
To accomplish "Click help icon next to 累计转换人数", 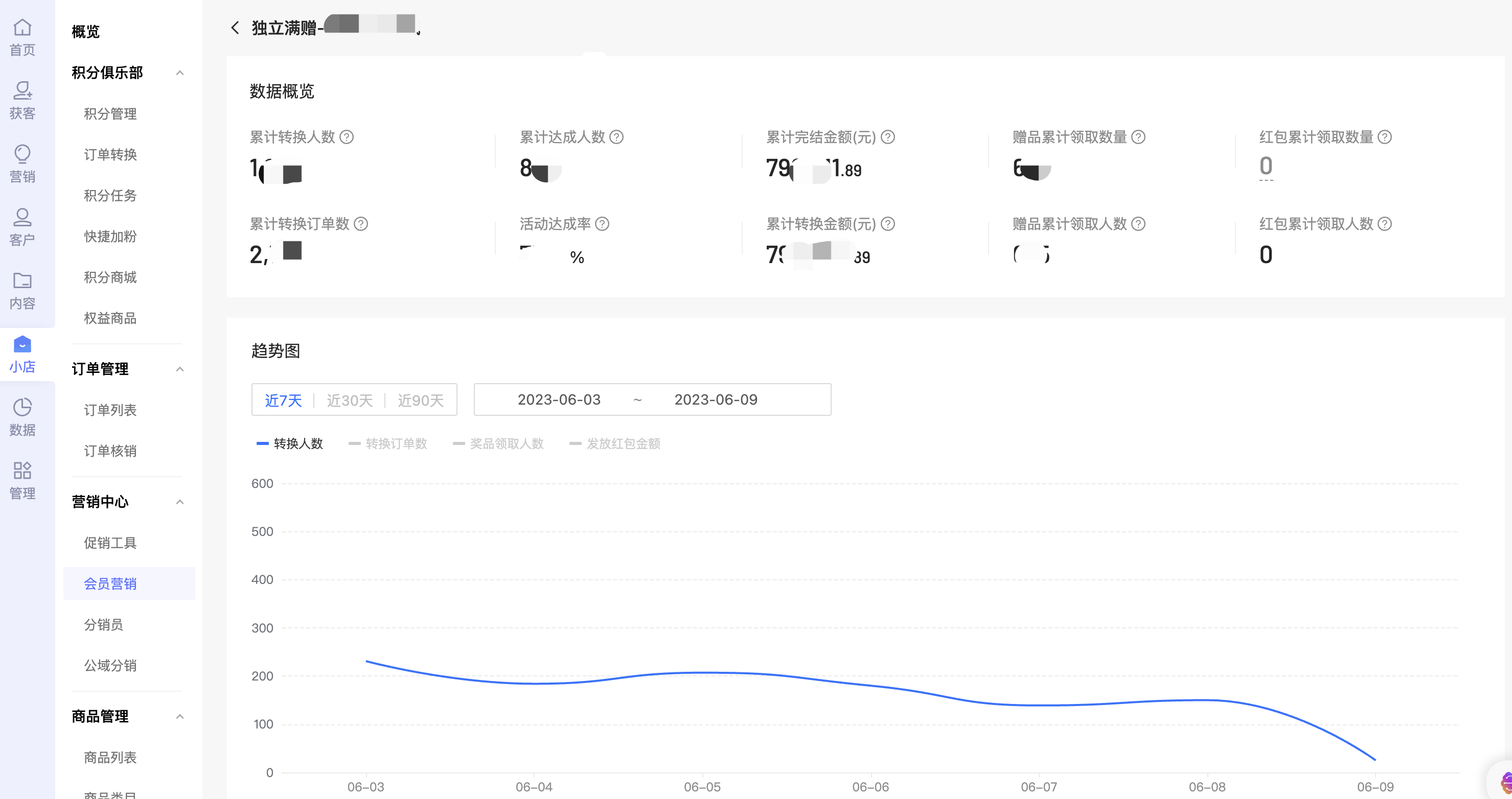I will pyautogui.click(x=347, y=137).
